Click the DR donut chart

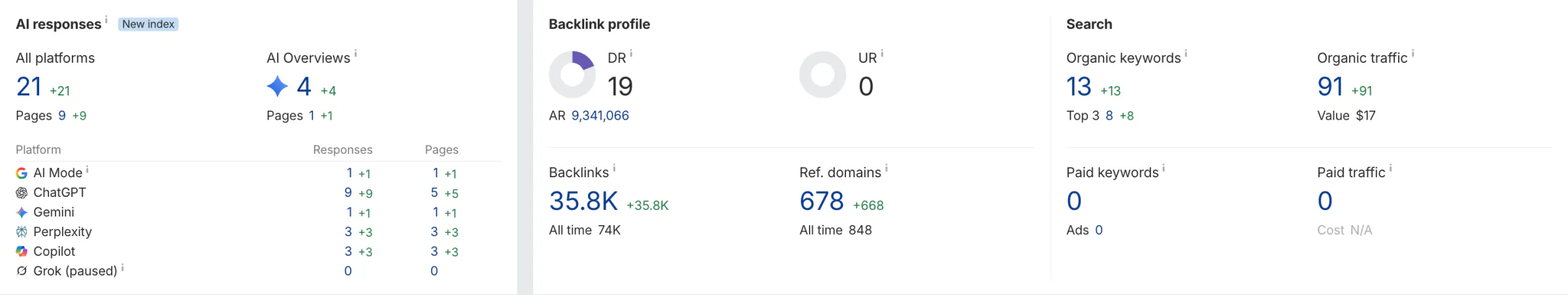tap(572, 75)
